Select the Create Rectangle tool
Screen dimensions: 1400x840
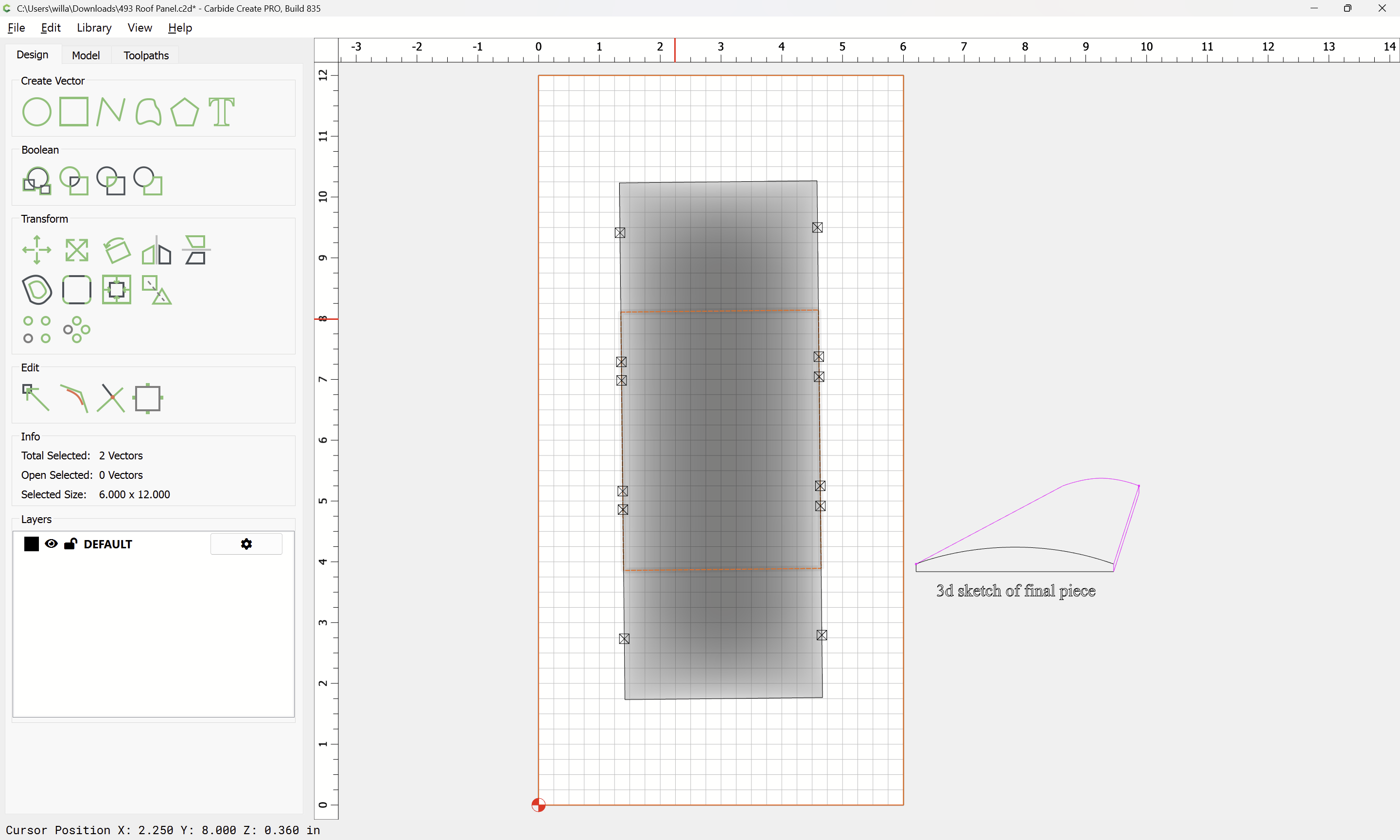click(73, 111)
